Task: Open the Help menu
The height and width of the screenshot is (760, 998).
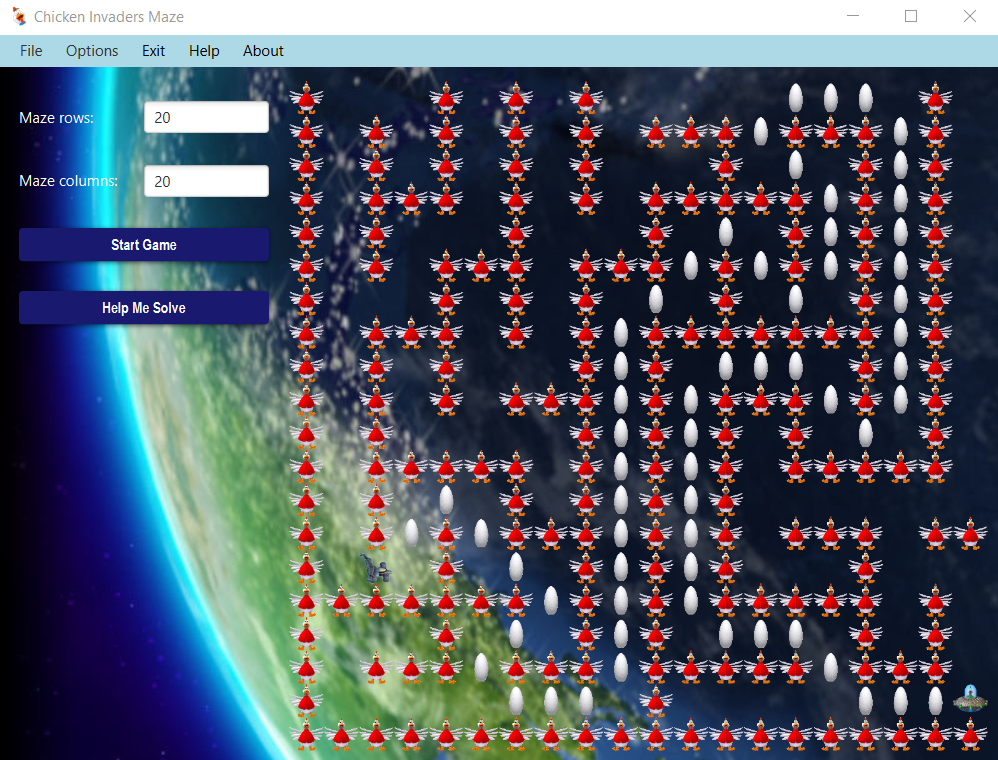Action: [x=204, y=51]
